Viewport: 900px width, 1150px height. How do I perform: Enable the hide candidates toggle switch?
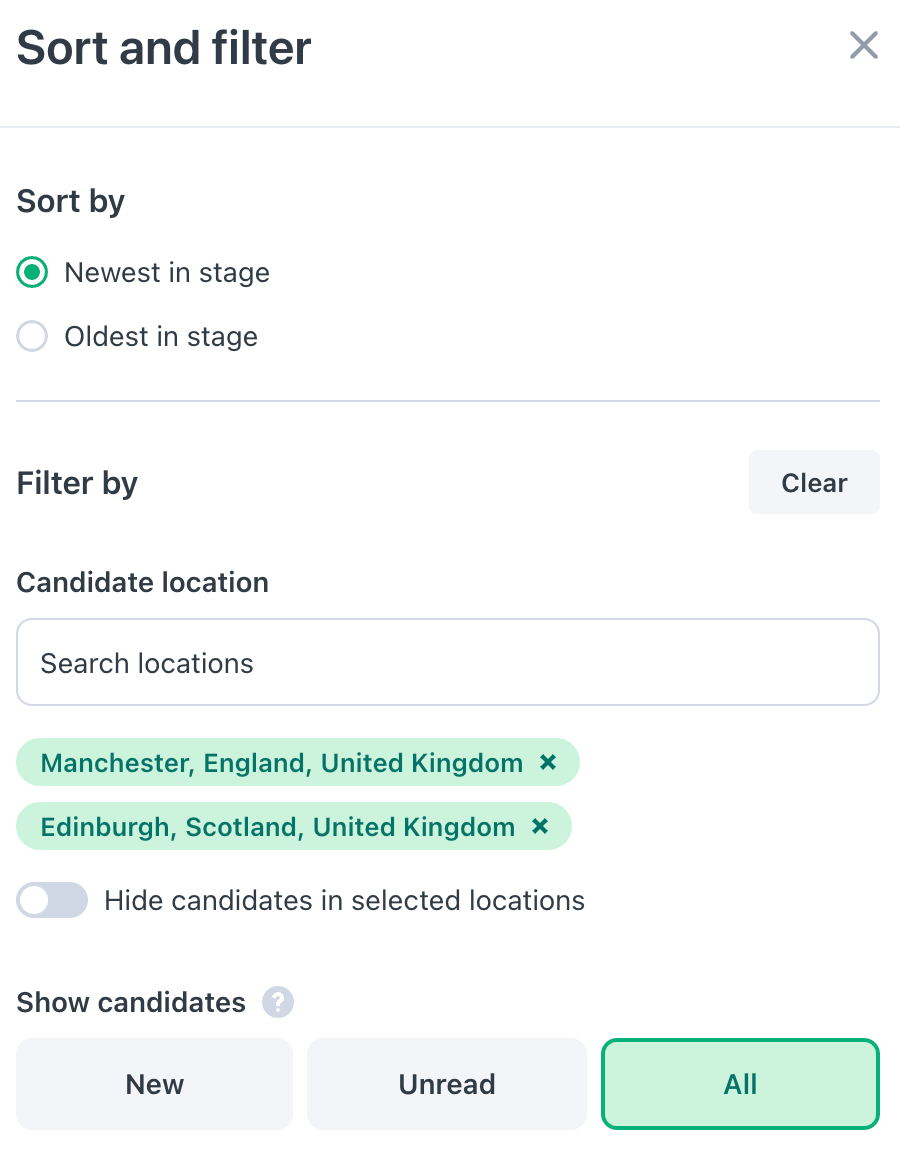pyautogui.click(x=52, y=901)
